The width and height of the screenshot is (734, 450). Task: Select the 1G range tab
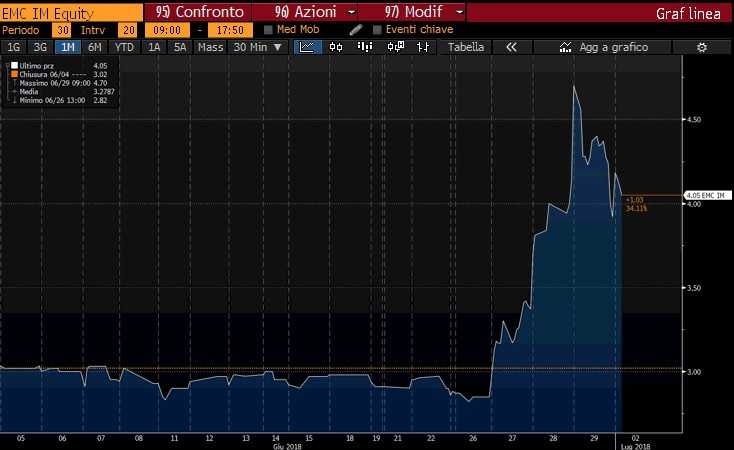(x=14, y=47)
